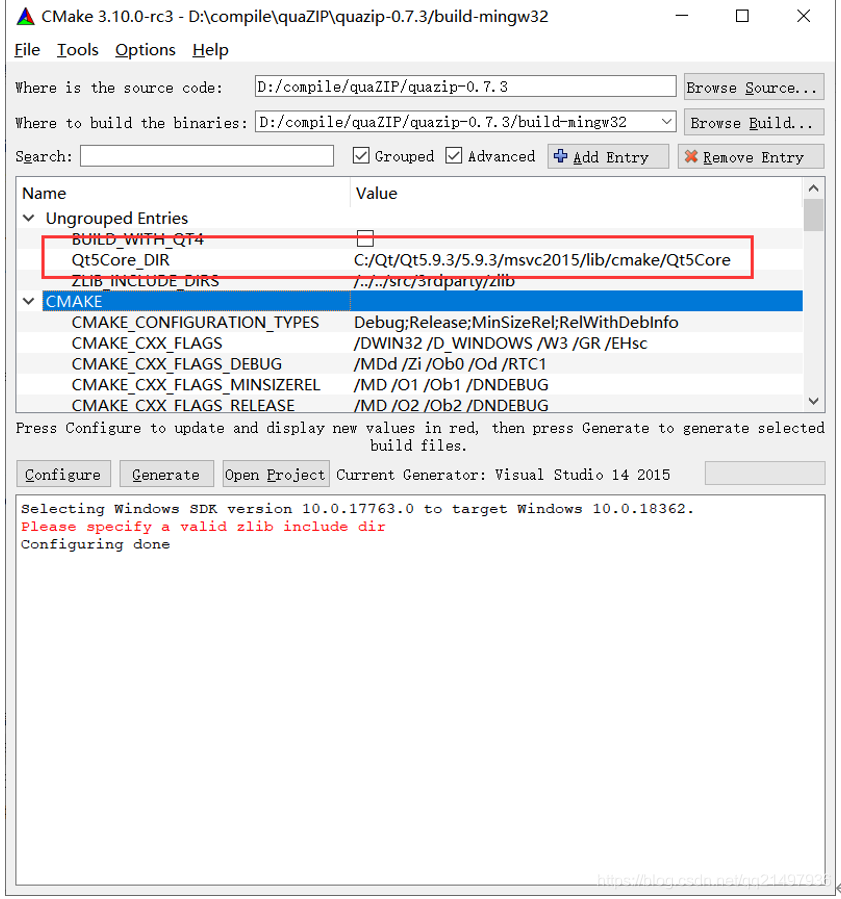
Task: Click the /MD /O1 /Ob1 /DNDEBUG value
Action: pyautogui.click(x=451, y=384)
